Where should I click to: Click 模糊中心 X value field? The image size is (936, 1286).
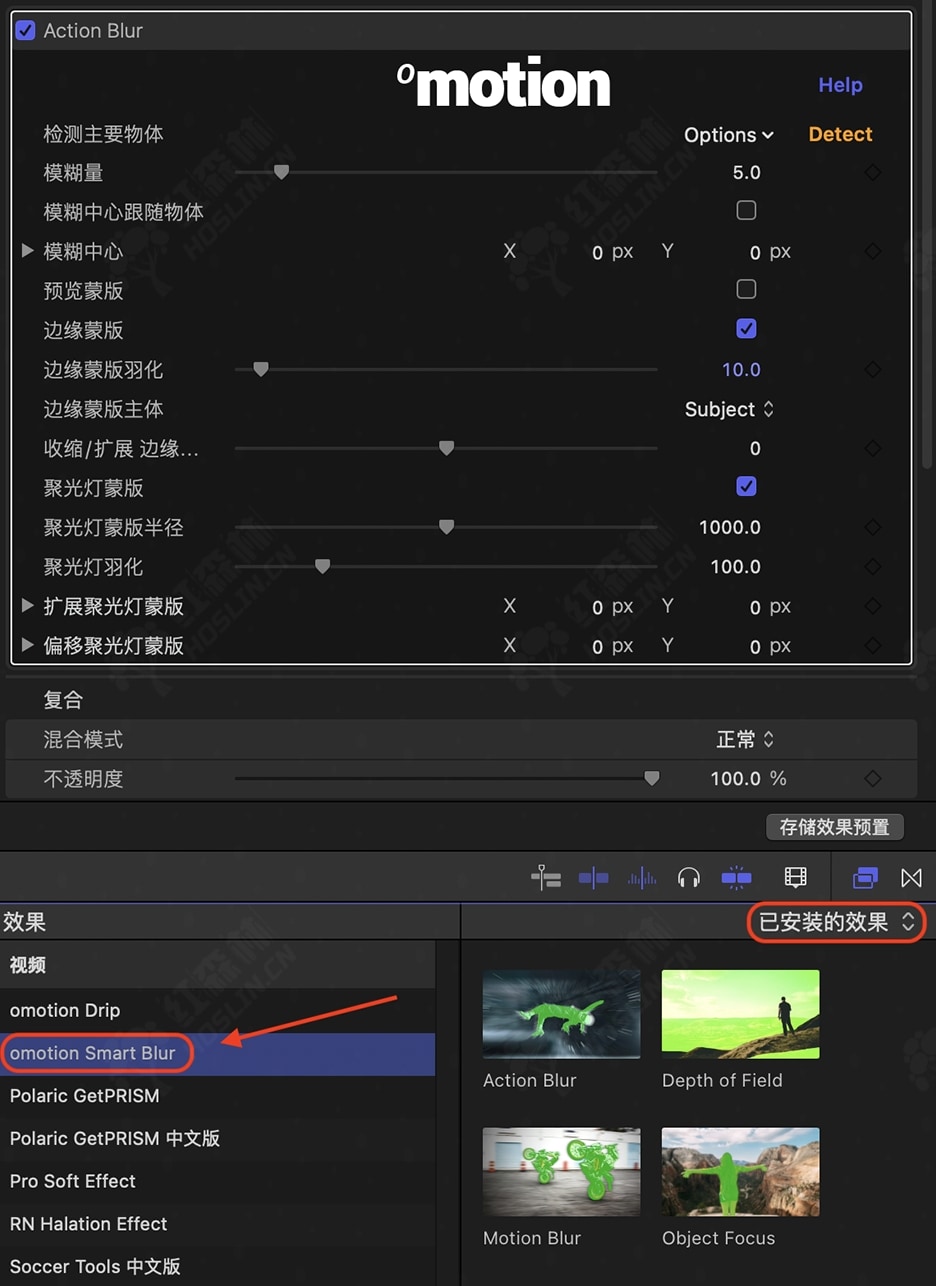coord(597,253)
